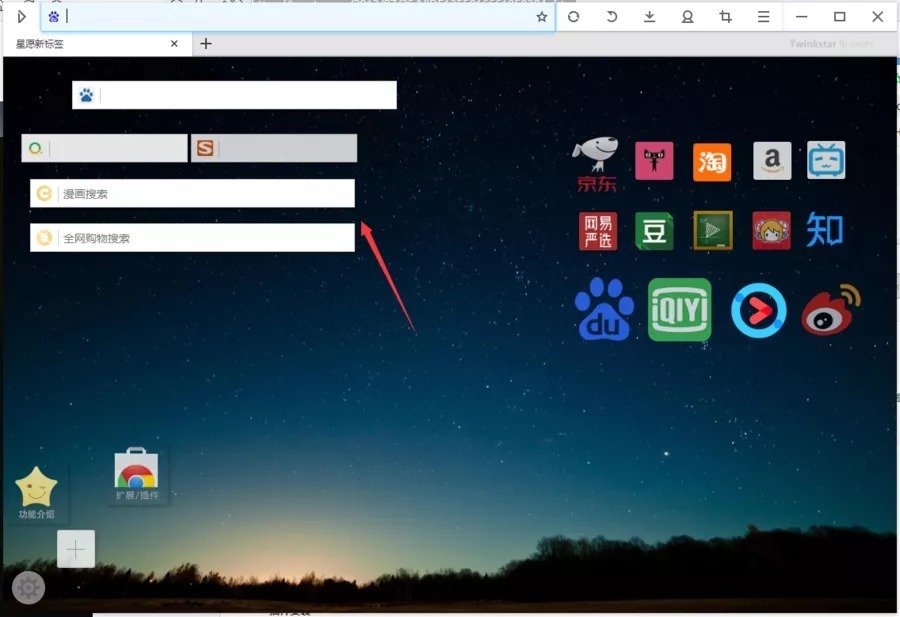This screenshot has height=617, width=900.
Task: Click the Baidu paw search-engine selector in address bar
Action: coord(54,17)
